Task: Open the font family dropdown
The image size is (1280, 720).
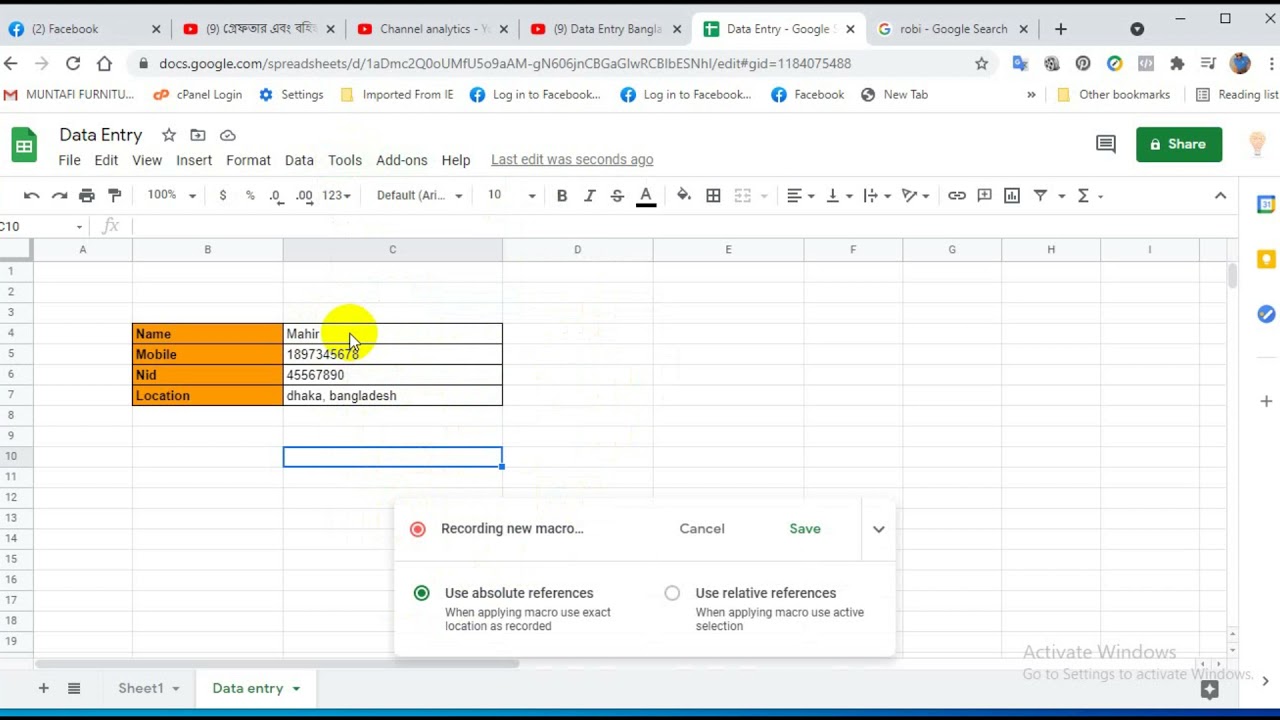Action: click(x=419, y=196)
